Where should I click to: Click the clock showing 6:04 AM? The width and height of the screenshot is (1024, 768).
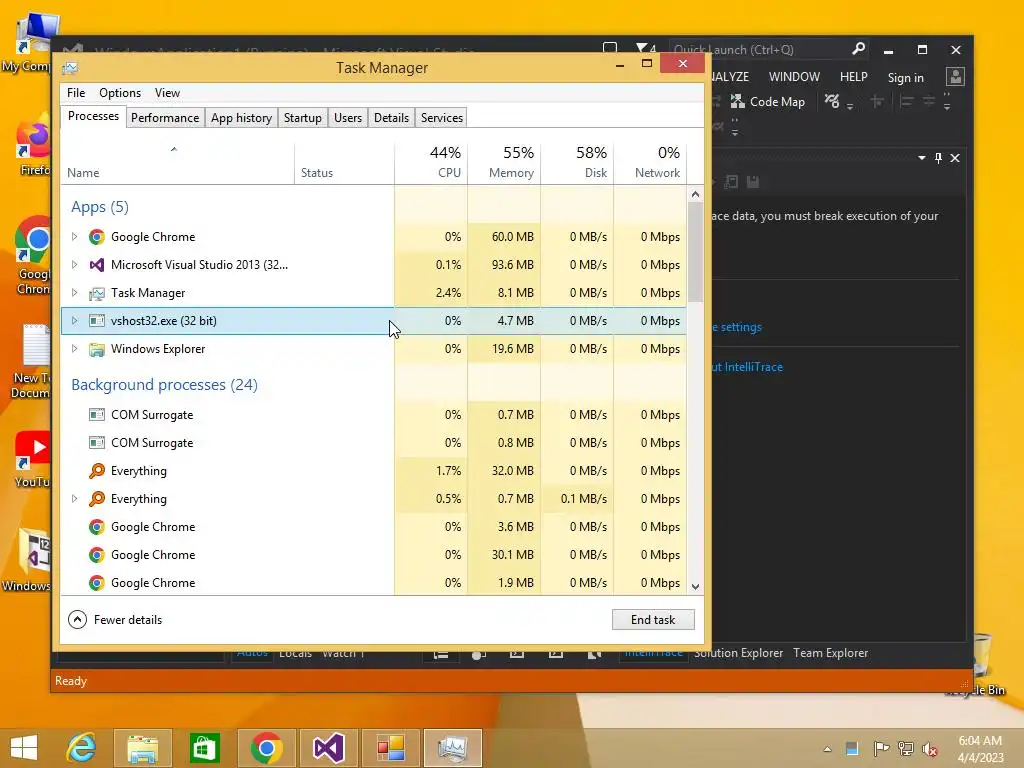pyautogui.click(x=980, y=741)
